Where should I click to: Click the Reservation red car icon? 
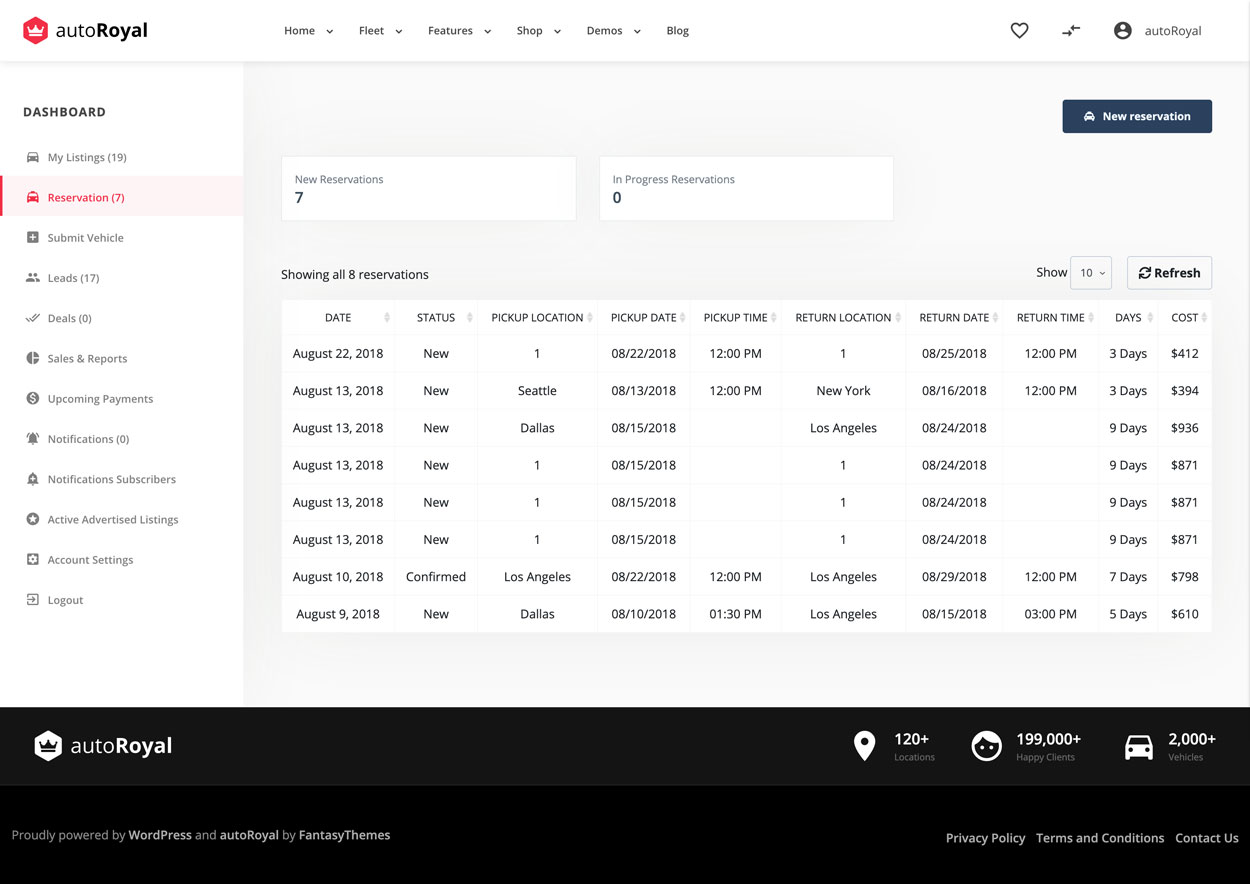click(33, 197)
